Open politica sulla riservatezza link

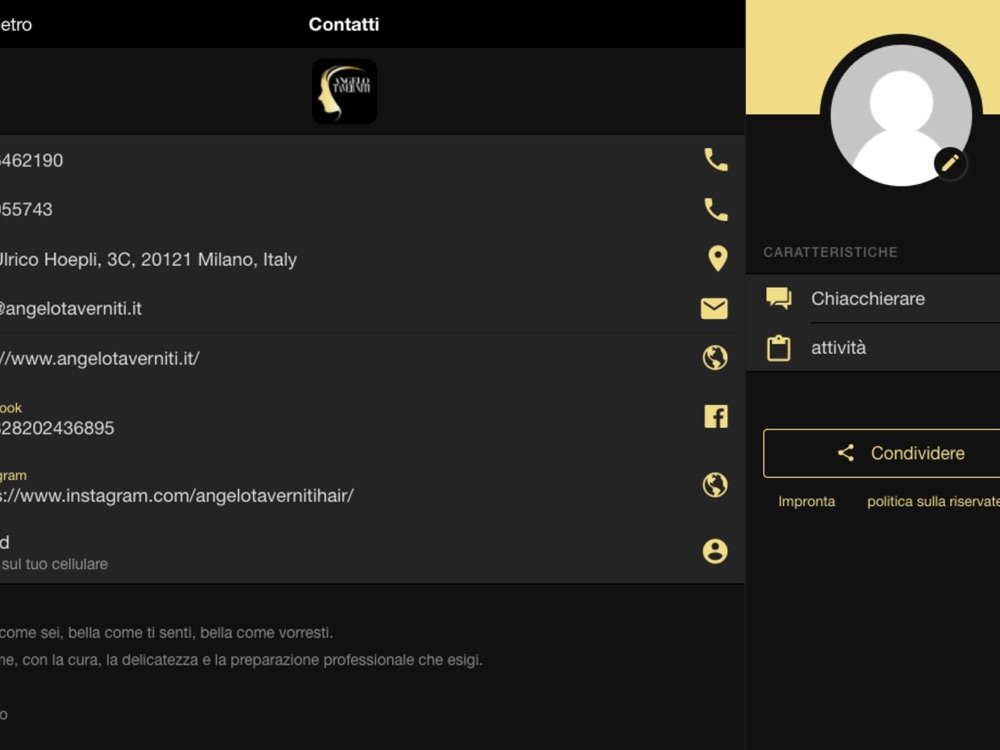pyautogui.click(x=932, y=501)
